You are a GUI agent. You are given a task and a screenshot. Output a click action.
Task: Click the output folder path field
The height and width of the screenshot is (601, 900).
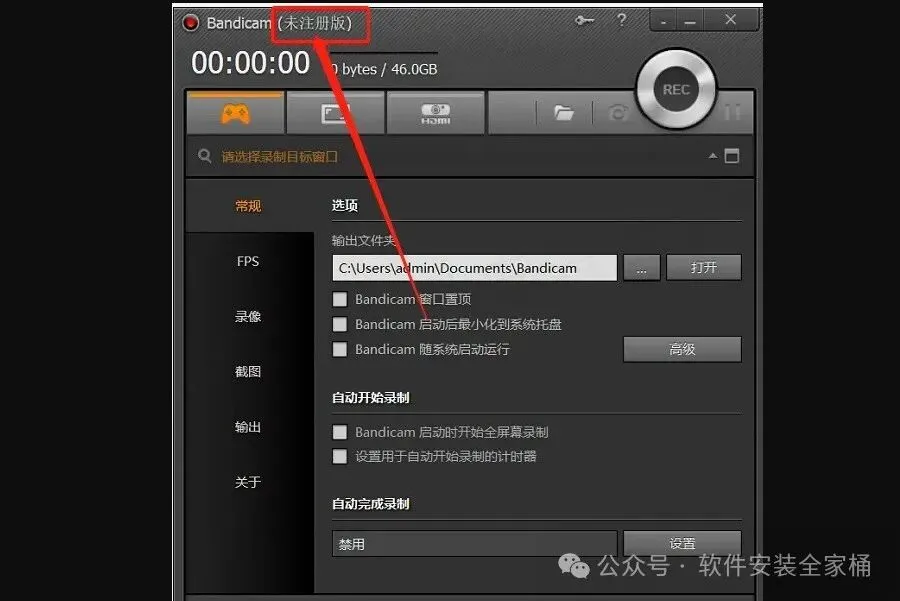coord(475,268)
